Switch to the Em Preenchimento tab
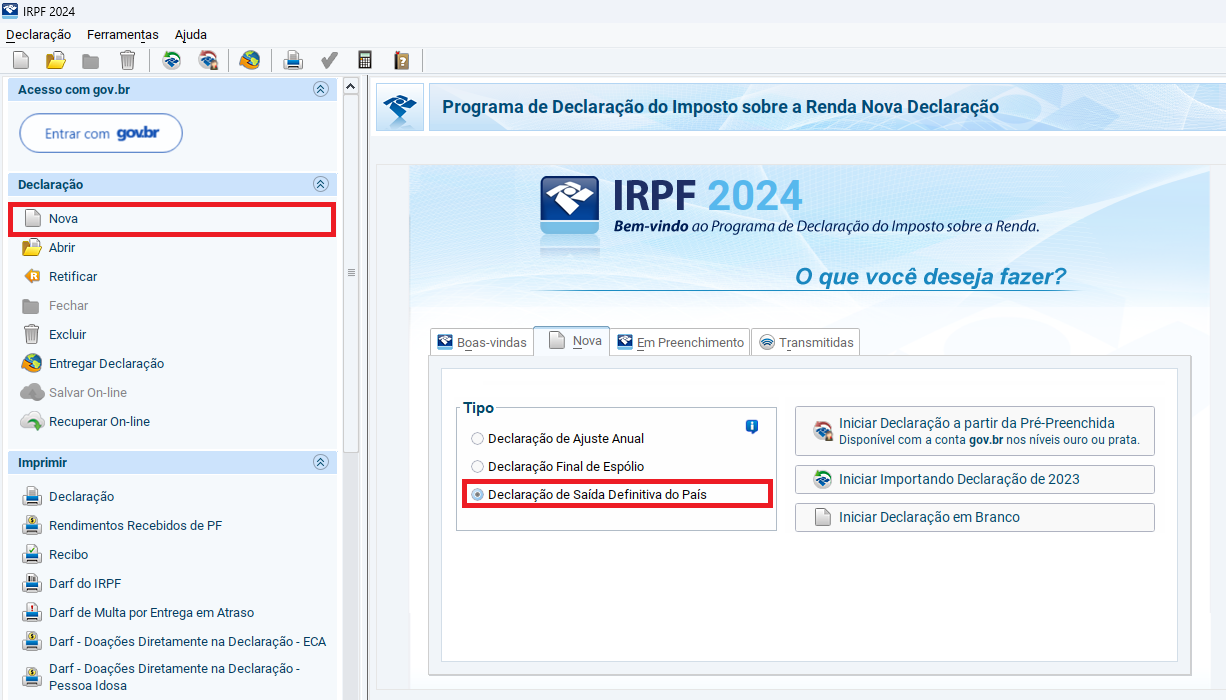The width and height of the screenshot is (1226, 700). pos(680,342)
